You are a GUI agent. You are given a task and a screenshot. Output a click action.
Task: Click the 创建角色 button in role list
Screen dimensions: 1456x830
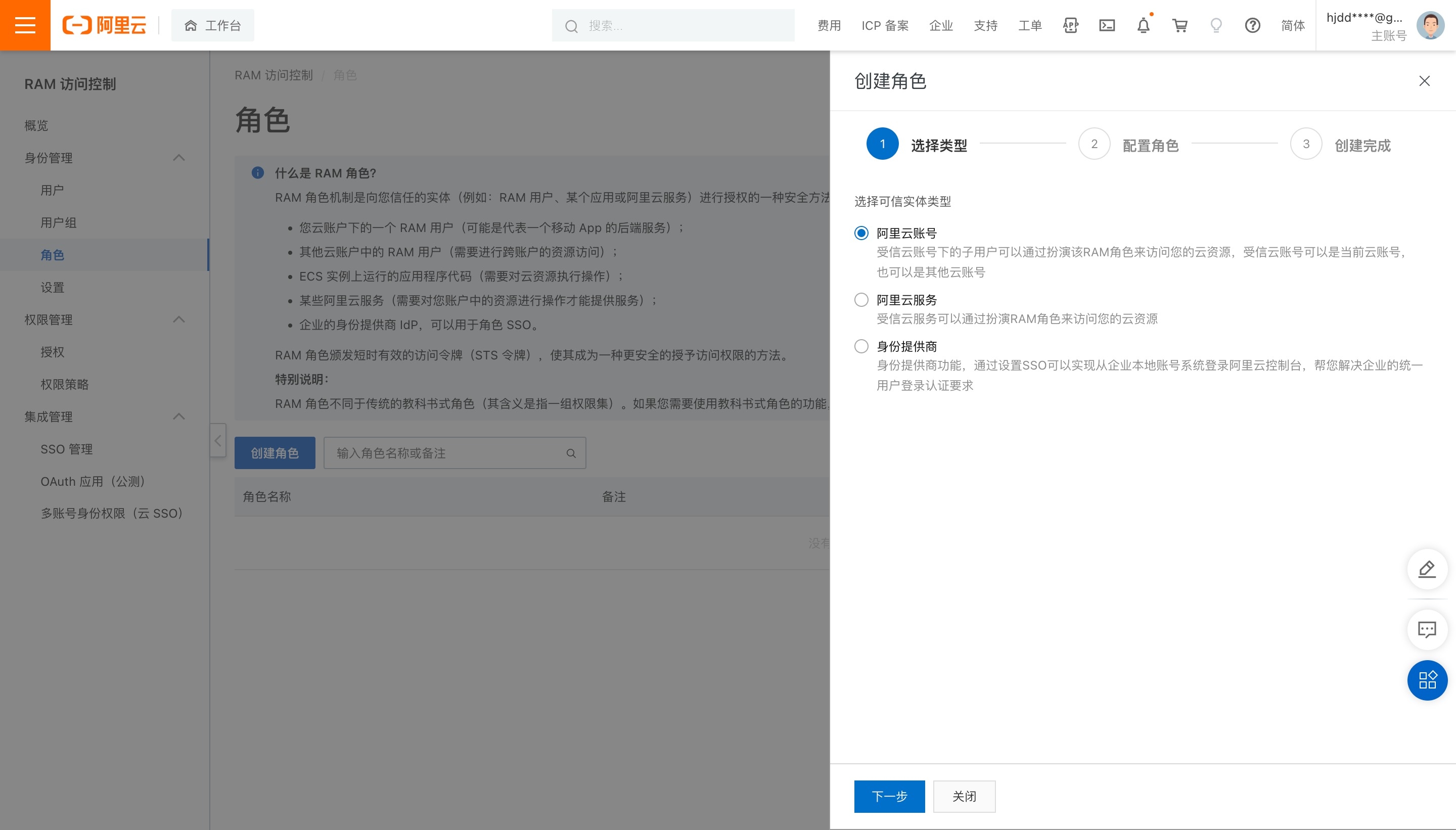[x=275, y=452]
